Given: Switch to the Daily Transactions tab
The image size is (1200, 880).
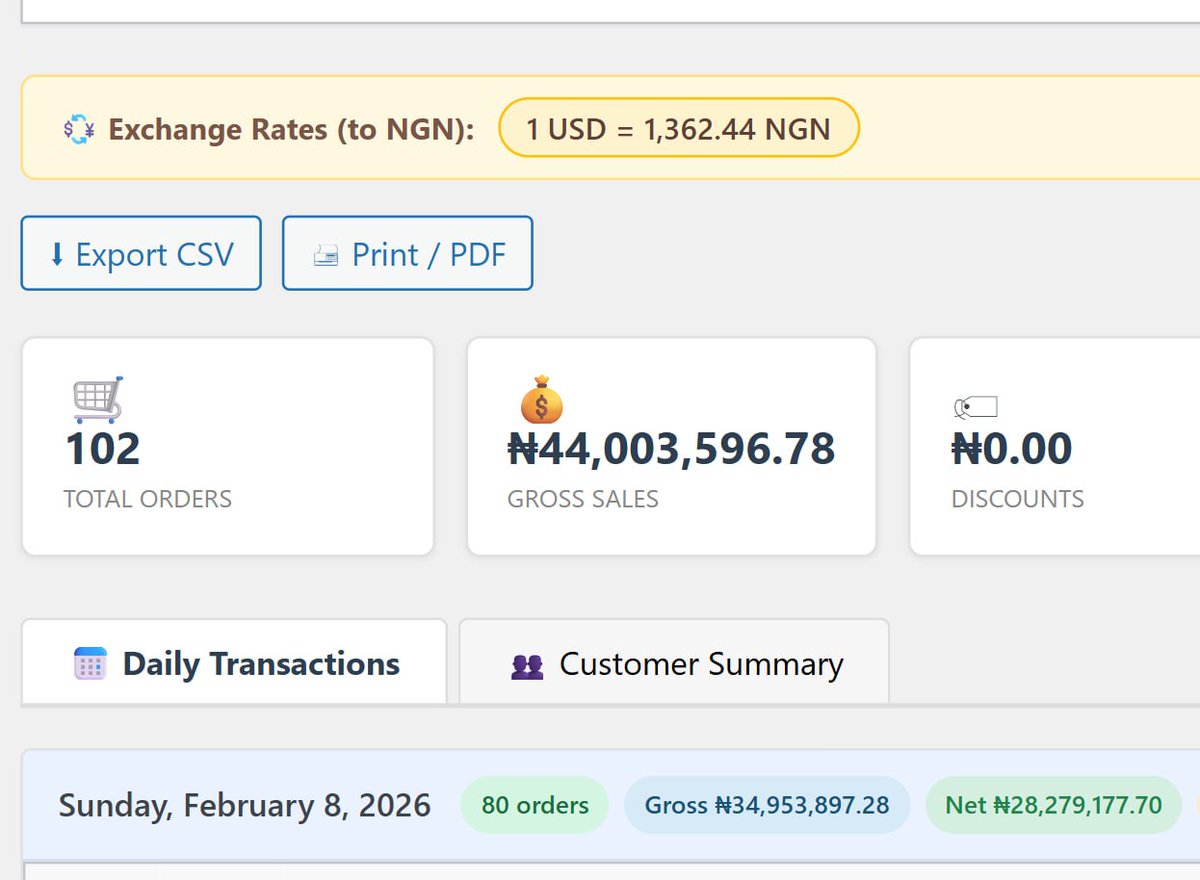Looking at the screenshot, I should click(260, 664).
